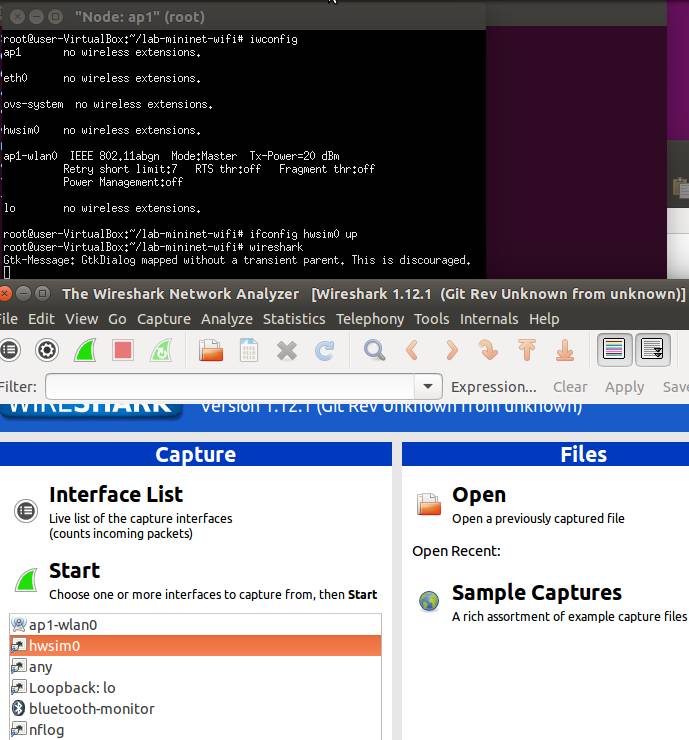Expand the Filter history dropdown arrow

(428, 387)
